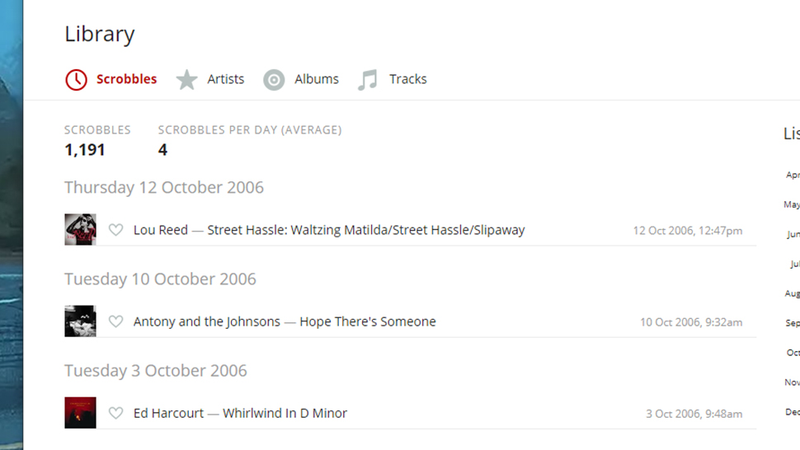Toggle heart for Whirlwind In D Minor

tap(116, 413)
